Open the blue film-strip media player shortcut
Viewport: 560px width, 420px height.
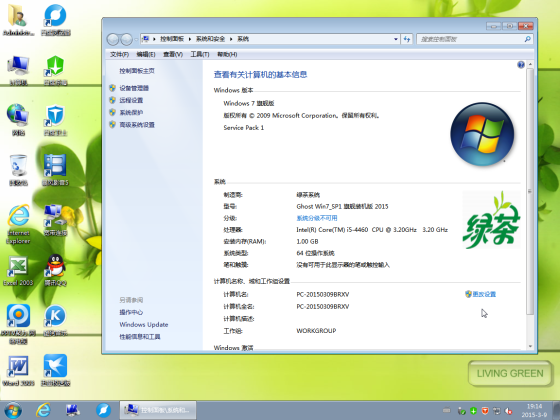tap(55, 170)
